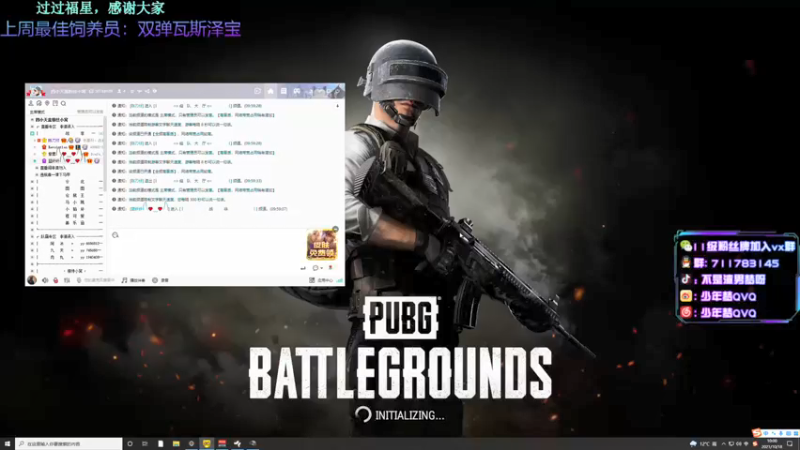Click the emoji icon in the chat input area
This screenshot has height=450, width=800.
[115, 235]
